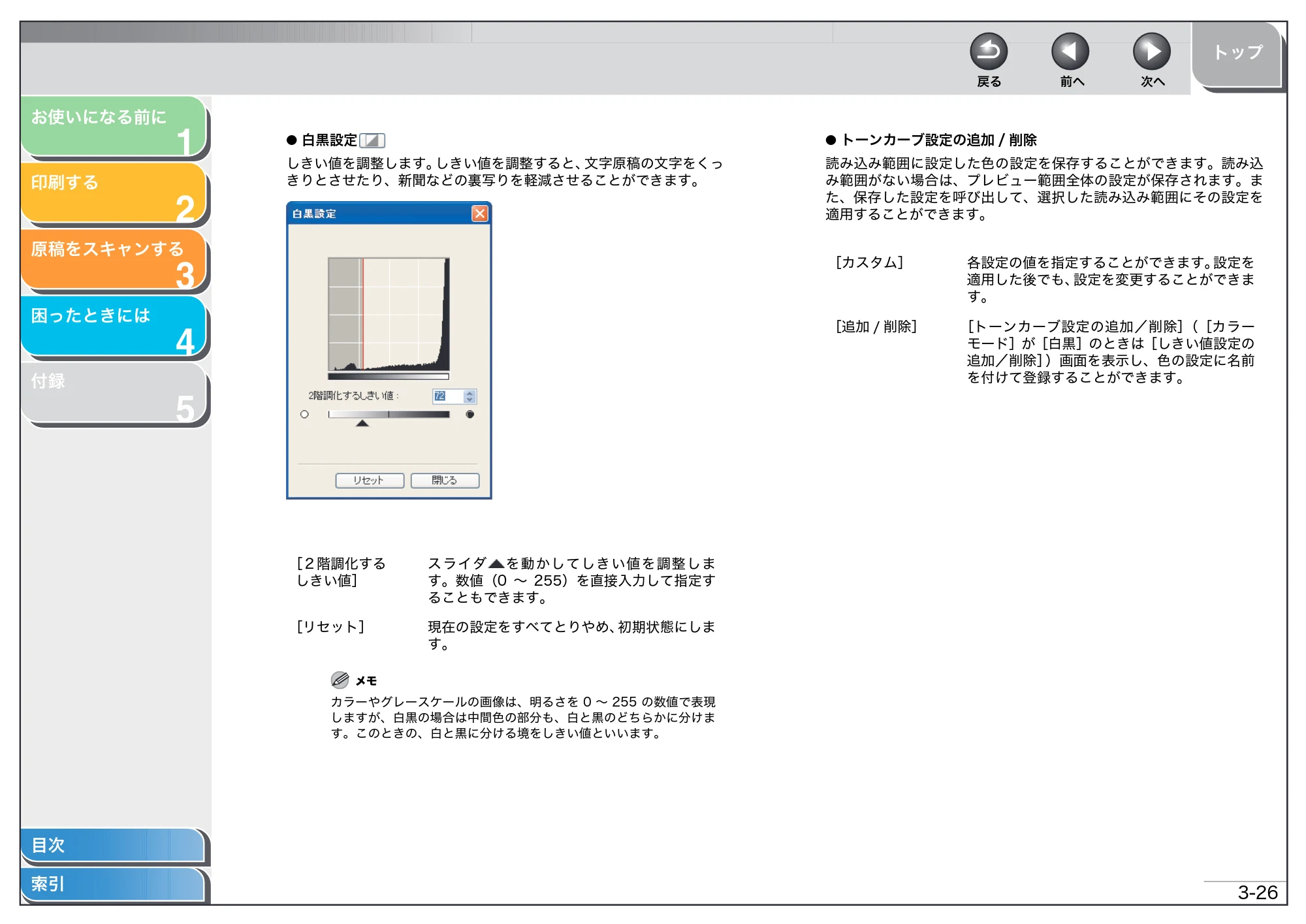1306x924 pixels.
Task: Click the 戻る (back) round arrow icon
Action: [x=988, y=52]
